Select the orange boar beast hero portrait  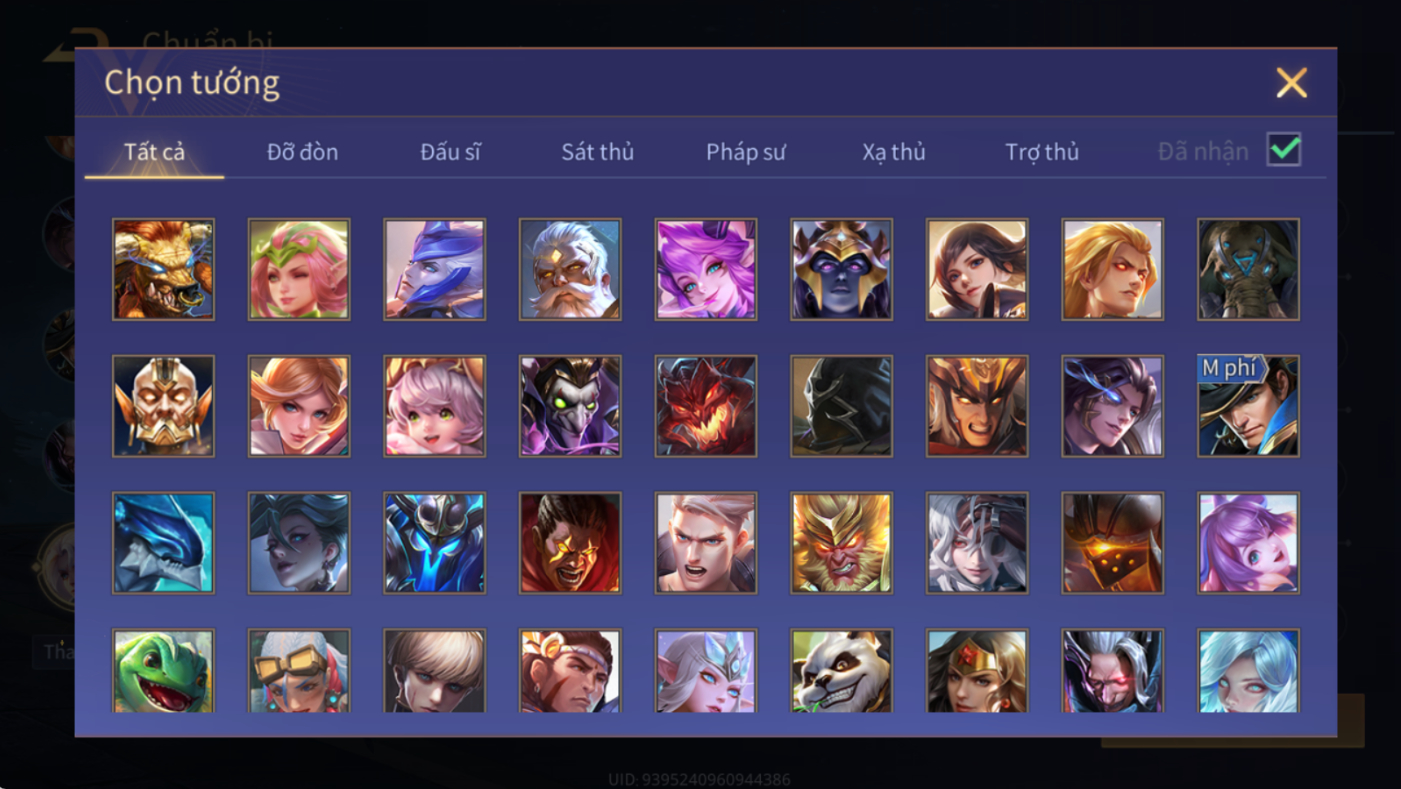click(163, 270)
